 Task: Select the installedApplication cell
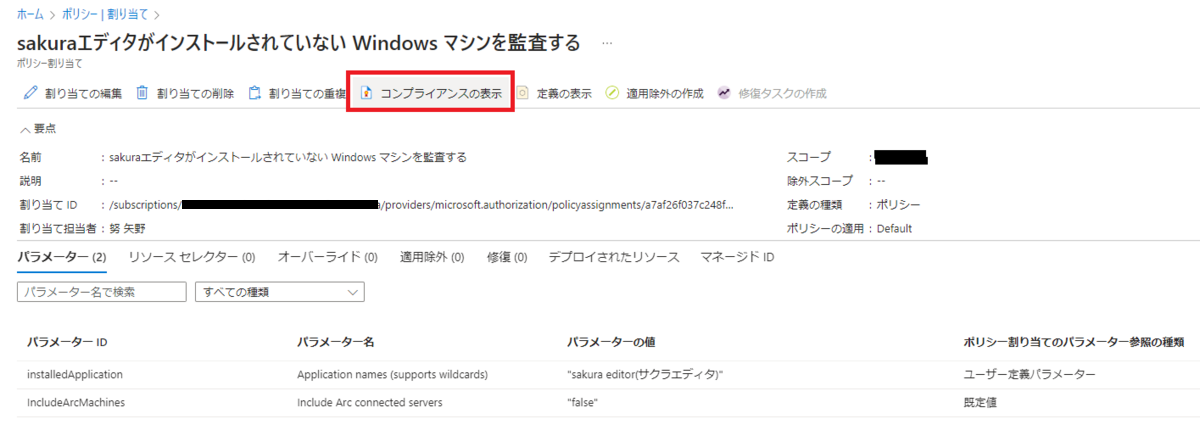coord(75,374)
